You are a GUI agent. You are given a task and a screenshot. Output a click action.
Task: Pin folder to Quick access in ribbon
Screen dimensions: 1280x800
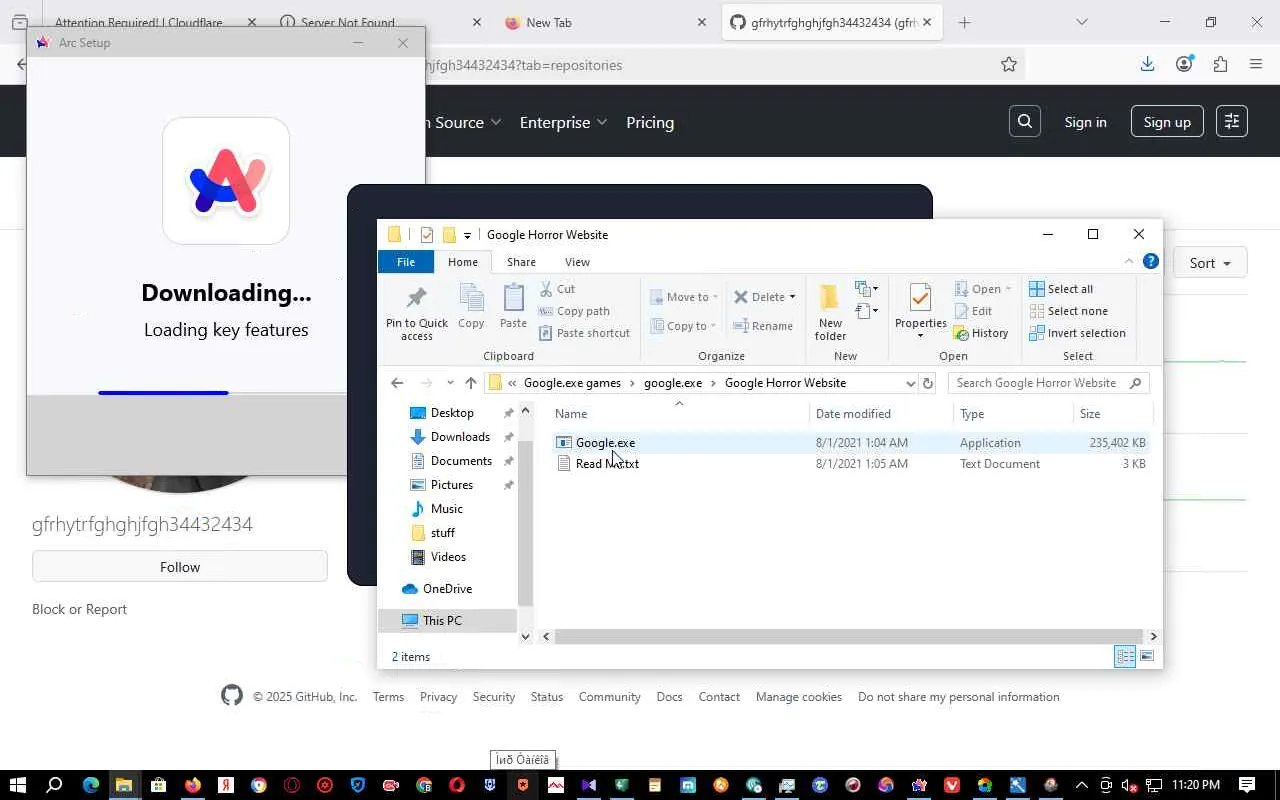tap(417, 313)
